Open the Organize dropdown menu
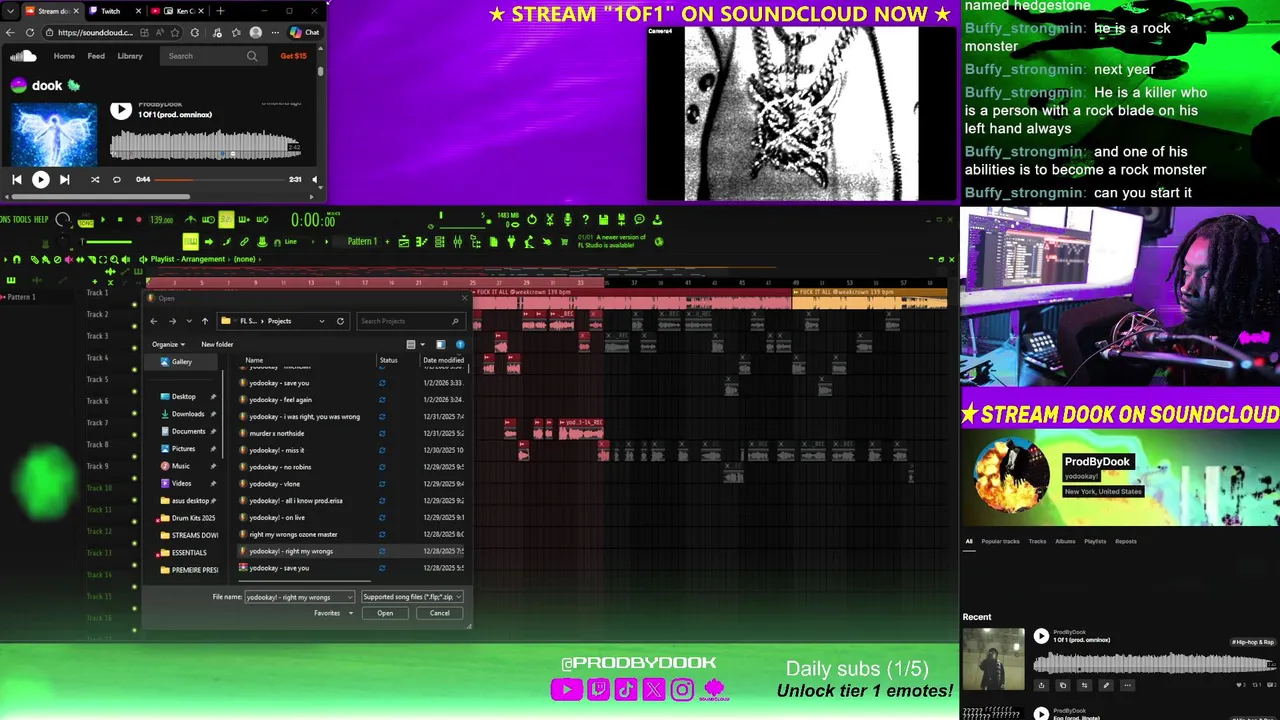 pyautogui.click(x=168, y=344)
